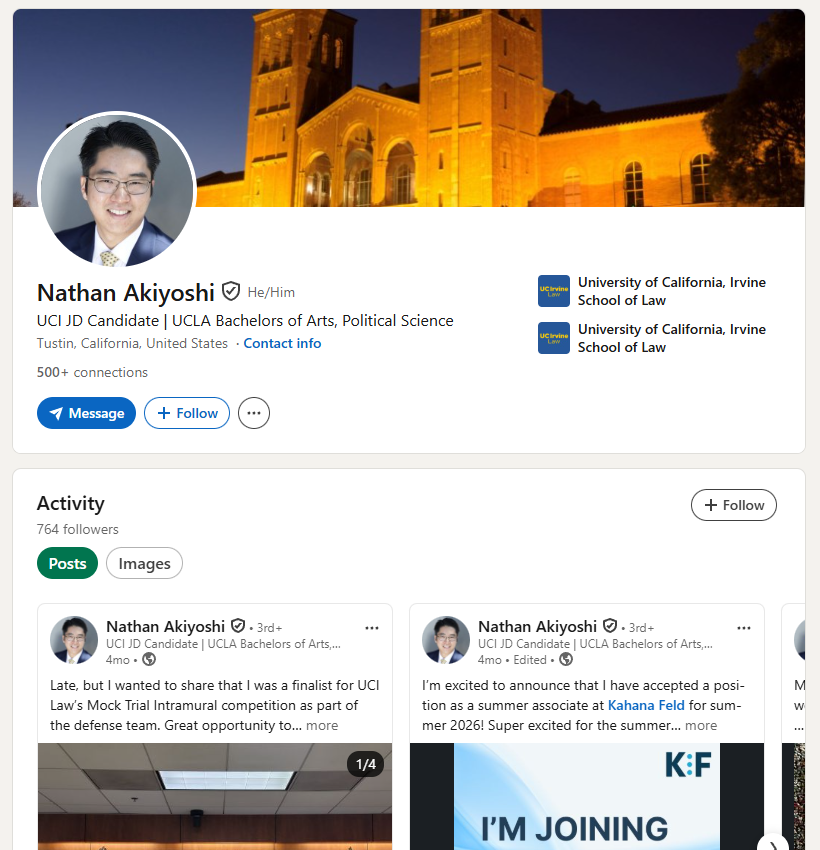820x850 pixels.
Task: Open the Contact info link
Action: tap(282, 343)
